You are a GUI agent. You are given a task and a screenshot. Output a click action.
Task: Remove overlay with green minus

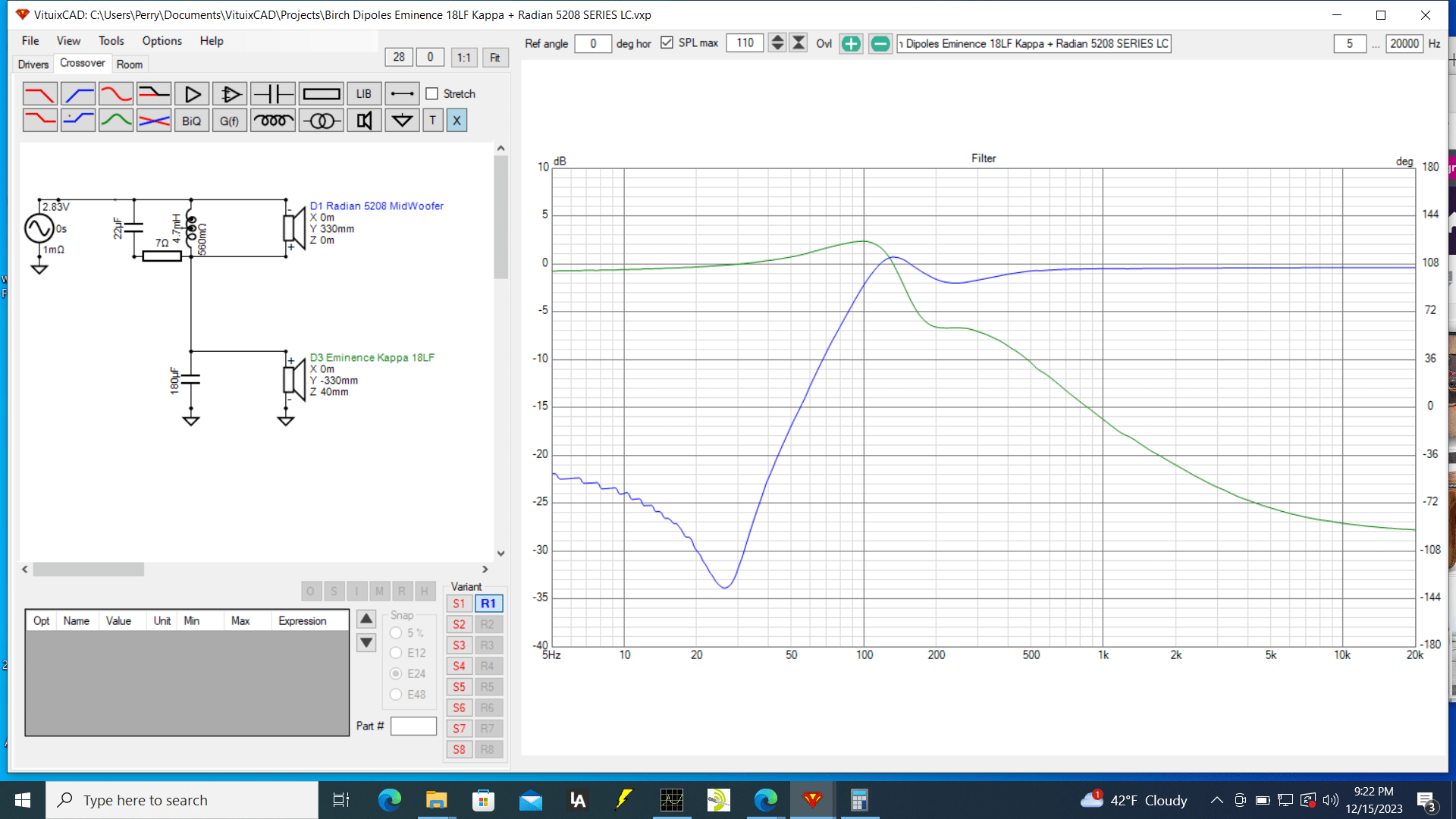click(880, 44)
